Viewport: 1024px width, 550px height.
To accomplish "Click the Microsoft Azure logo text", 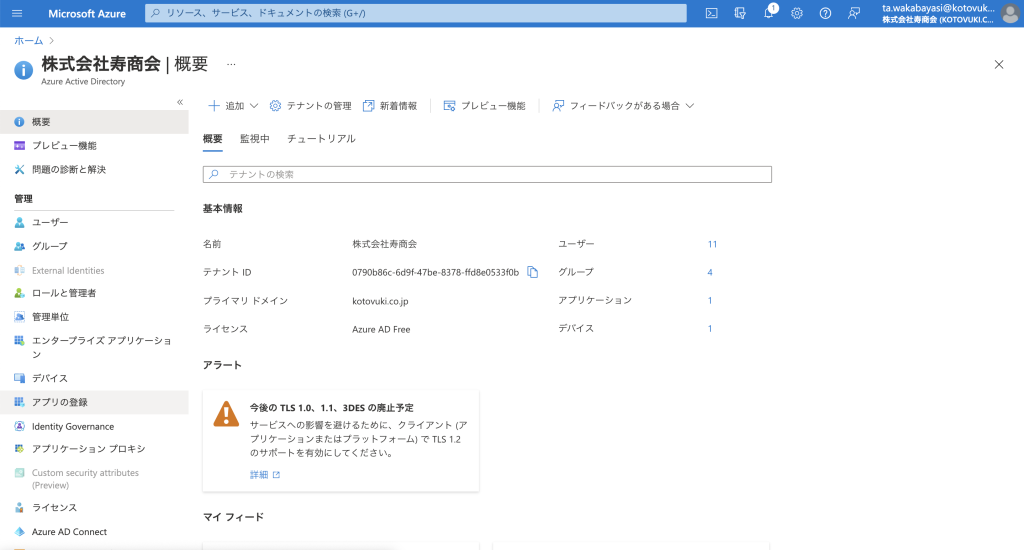I will pos(87,14).
